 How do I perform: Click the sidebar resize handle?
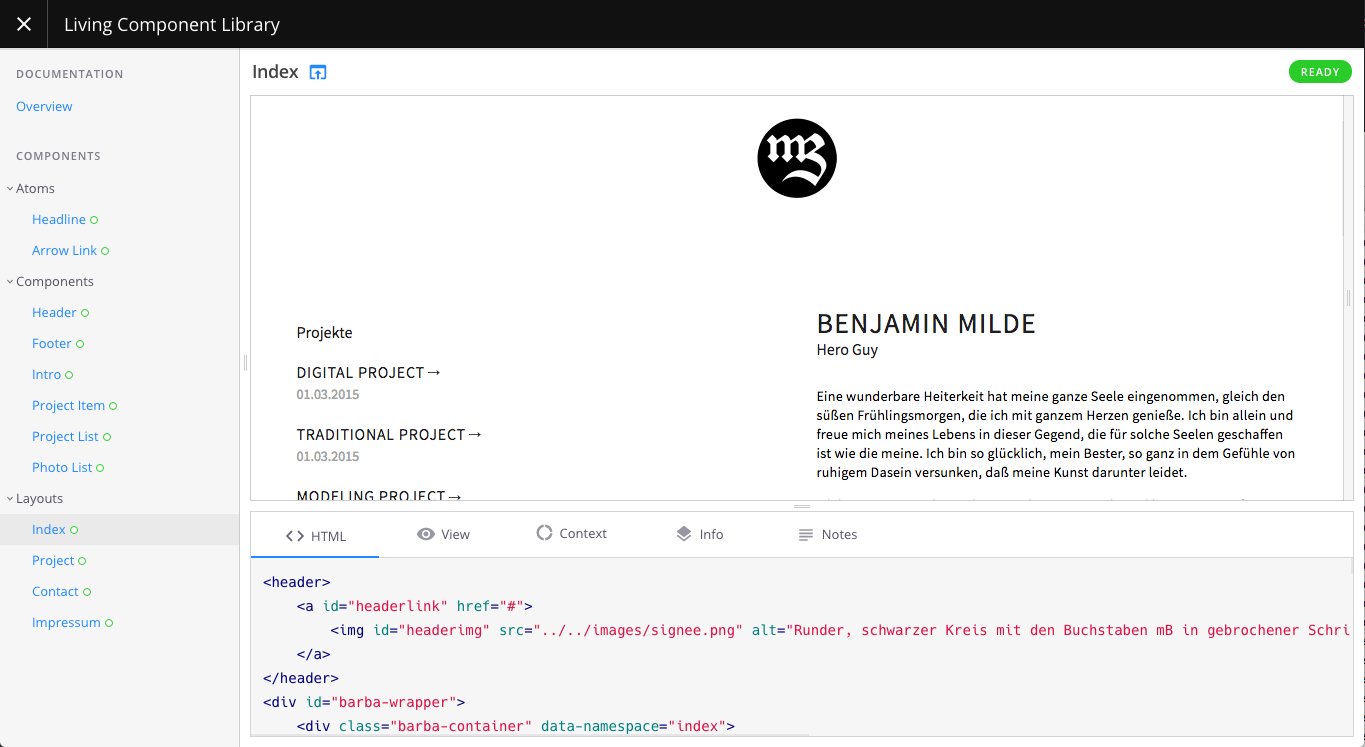(245, 364)
